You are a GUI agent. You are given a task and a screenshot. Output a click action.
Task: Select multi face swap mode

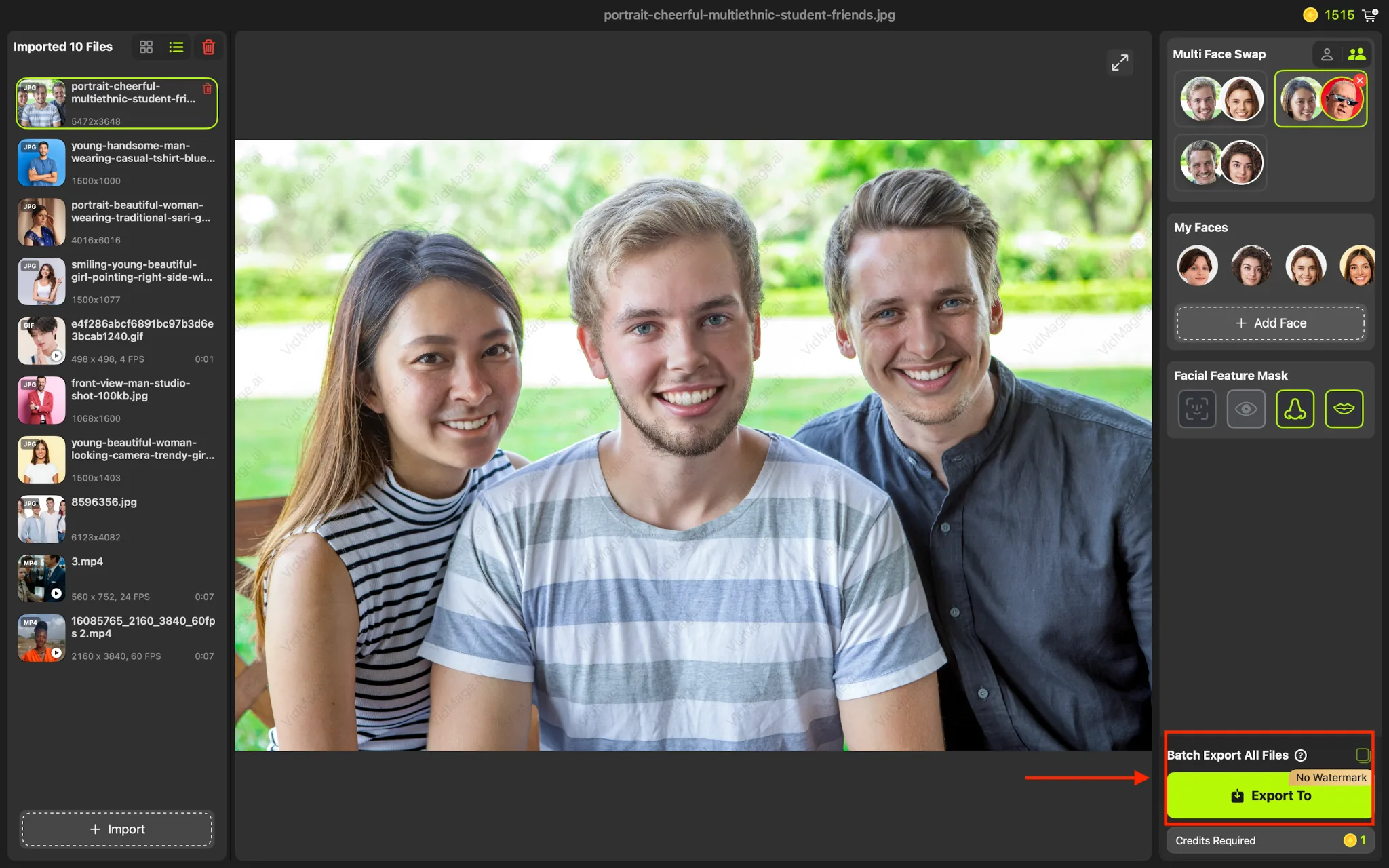(1357, 54)
